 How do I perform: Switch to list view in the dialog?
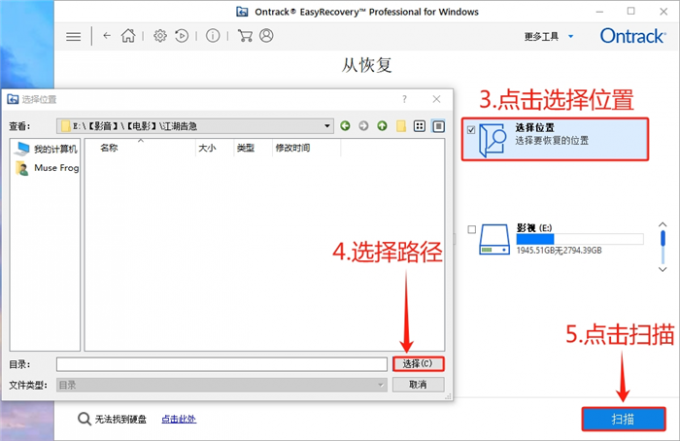[419, 126]
